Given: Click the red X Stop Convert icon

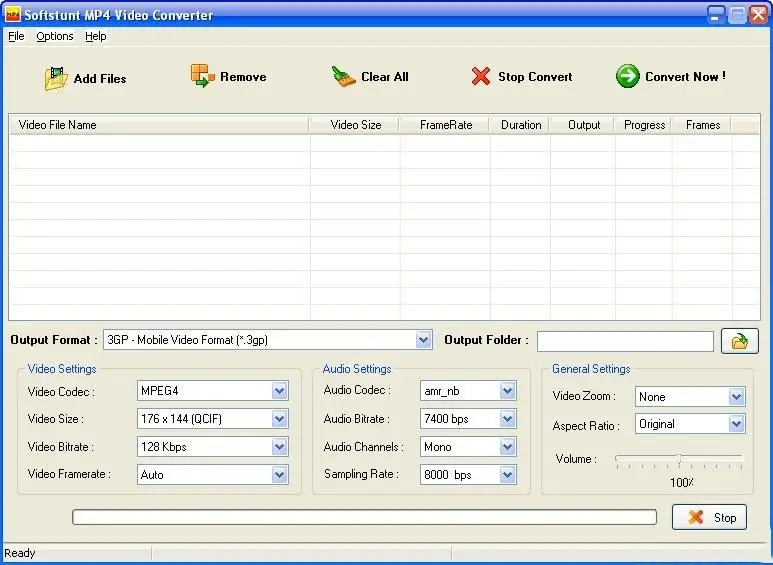Looking at the screenshot, I should tap(481, 76).
